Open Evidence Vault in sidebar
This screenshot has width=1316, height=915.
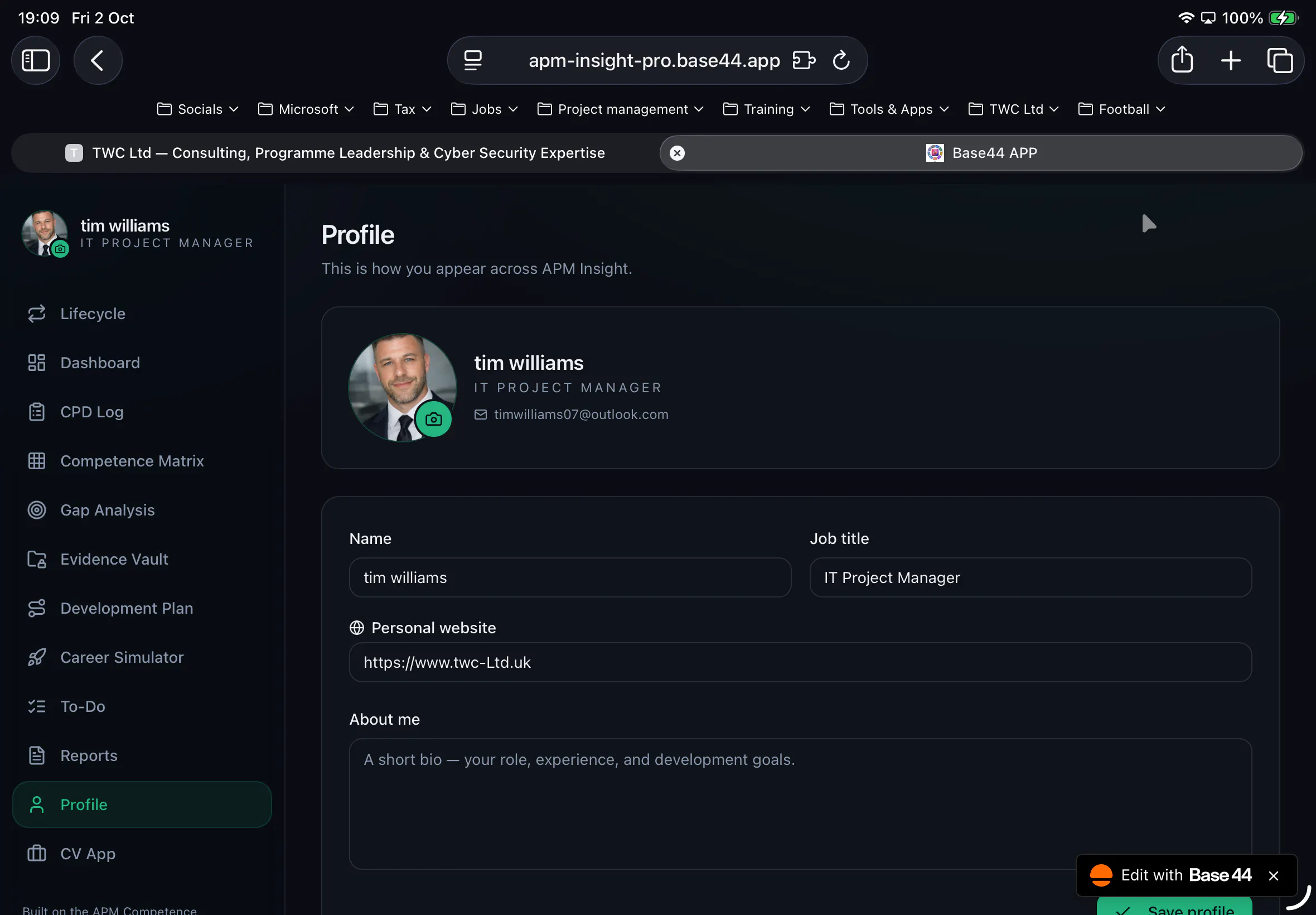tap(142, 560)
